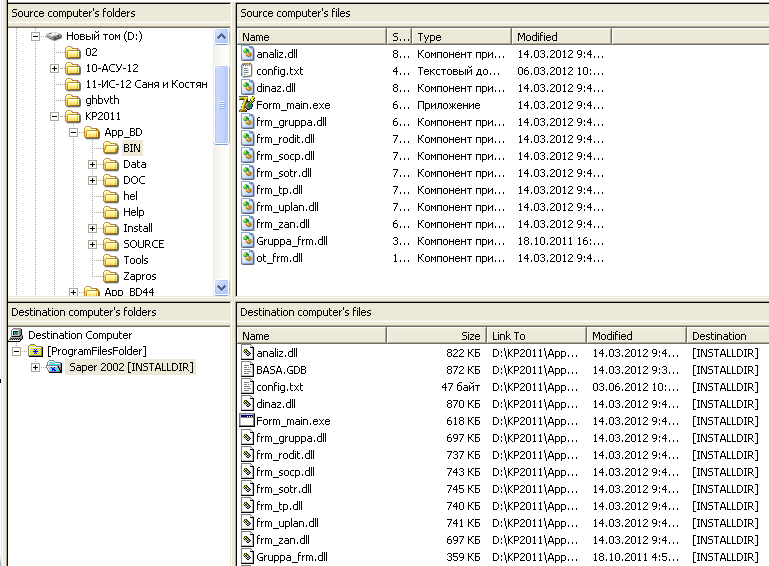Click config.txt icon in source files
The image size is (769, 566).
pyautogui.click(x=248, y=71)
